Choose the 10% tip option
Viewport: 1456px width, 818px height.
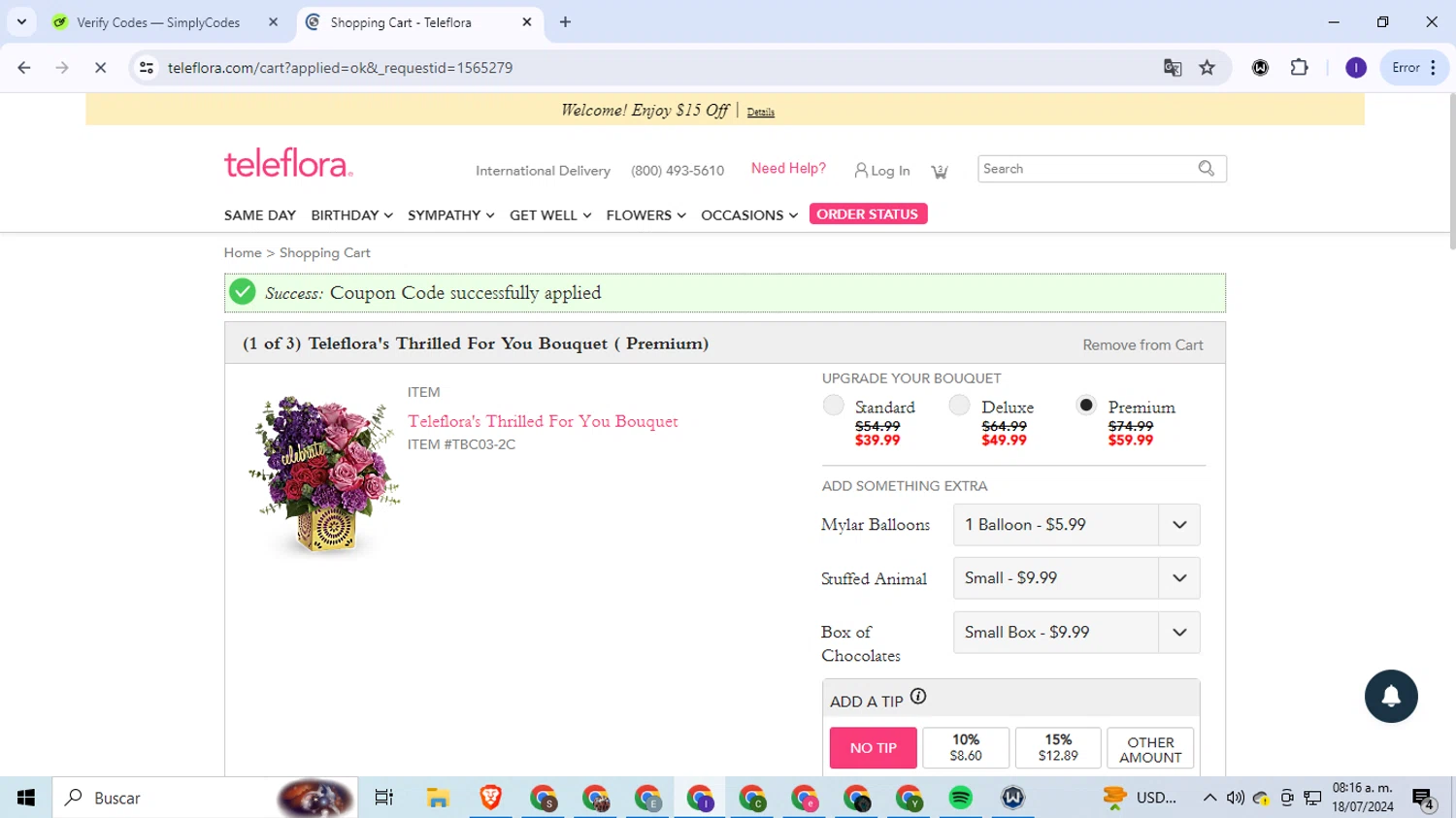[x=966, y=748]
